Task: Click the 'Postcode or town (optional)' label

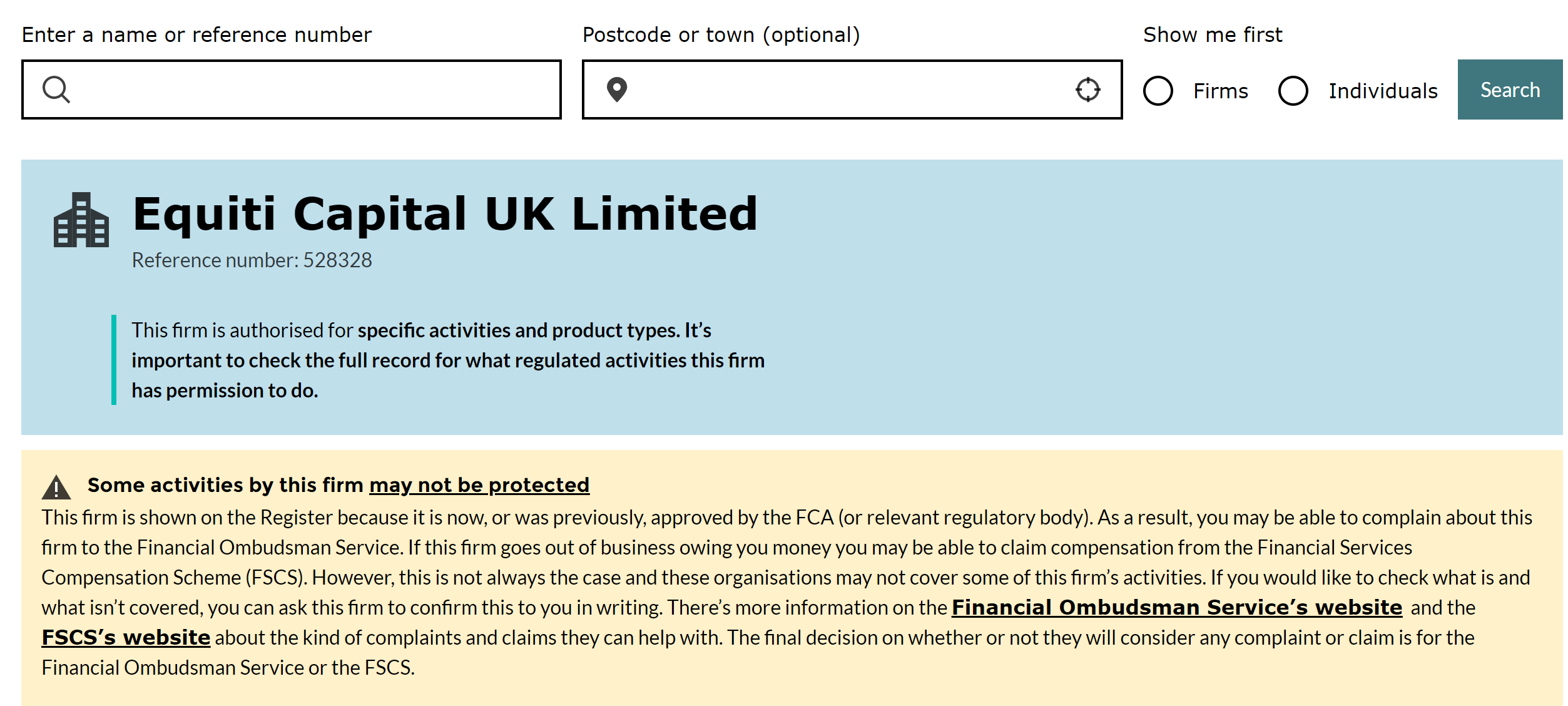Action: point(721,35)
